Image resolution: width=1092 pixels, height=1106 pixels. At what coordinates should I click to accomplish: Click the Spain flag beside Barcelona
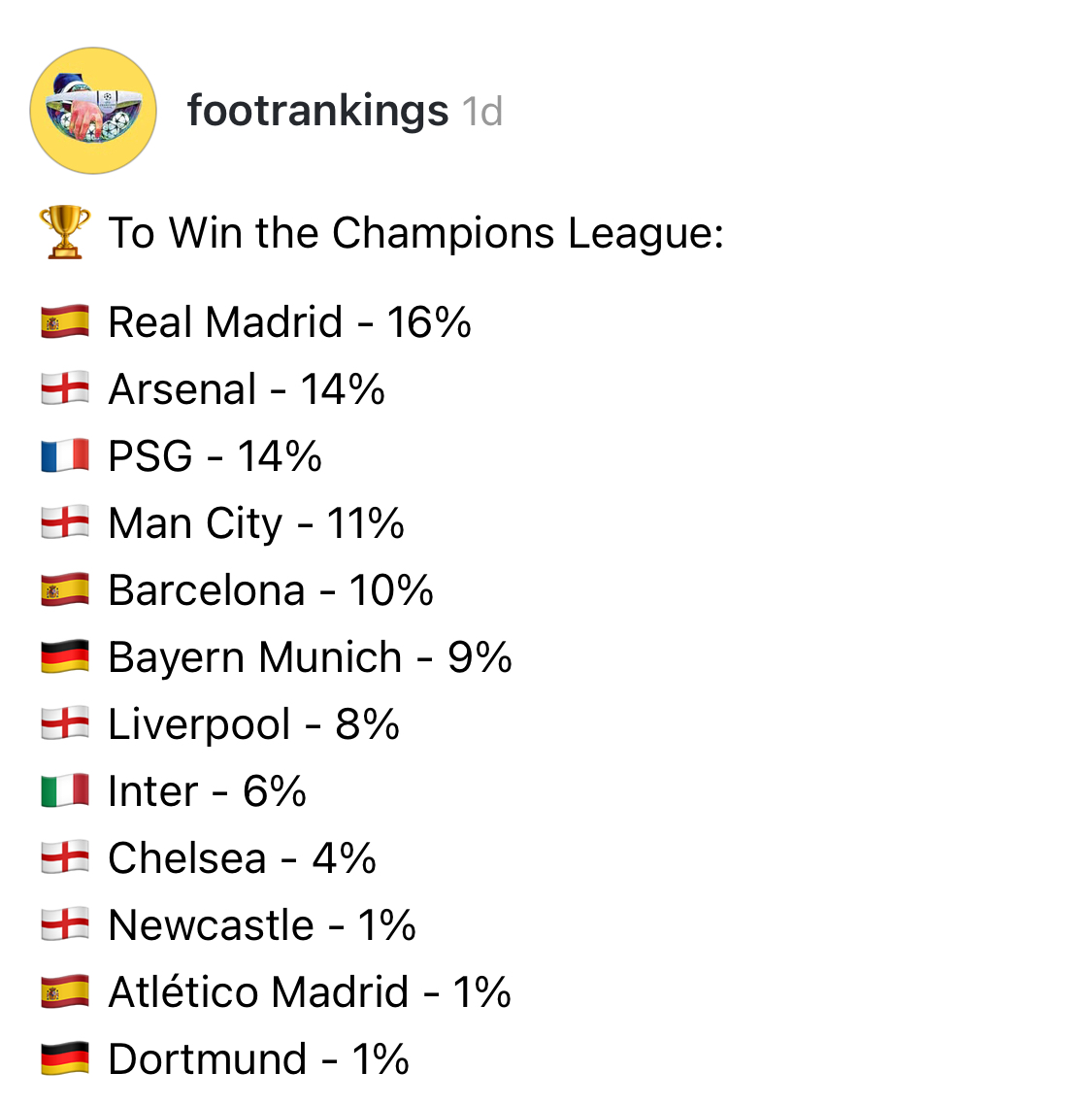tap(65, 589)
